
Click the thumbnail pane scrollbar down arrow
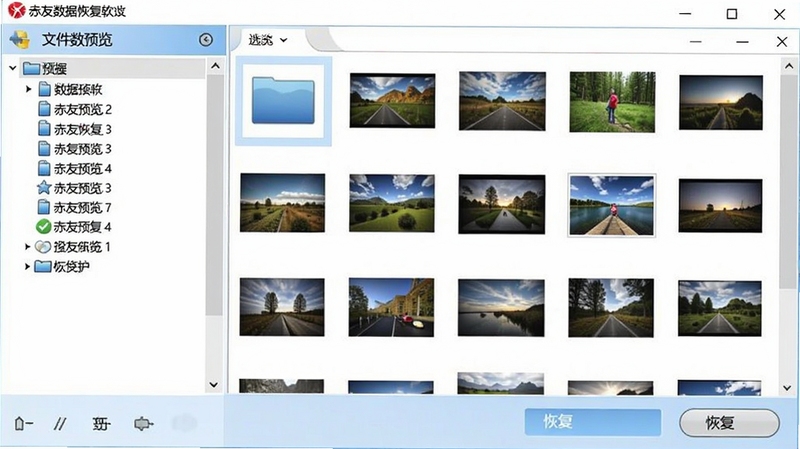click(x=787, y=388)
